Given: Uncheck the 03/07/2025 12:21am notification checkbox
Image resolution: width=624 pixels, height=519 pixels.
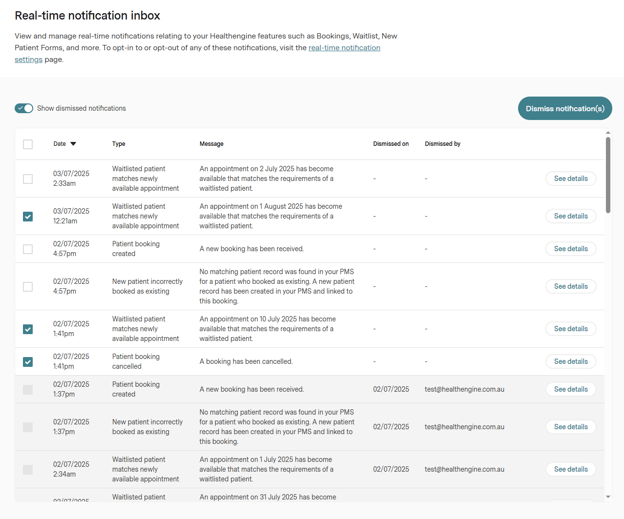Looking at the screenshot, I should (x=28, y=216).
